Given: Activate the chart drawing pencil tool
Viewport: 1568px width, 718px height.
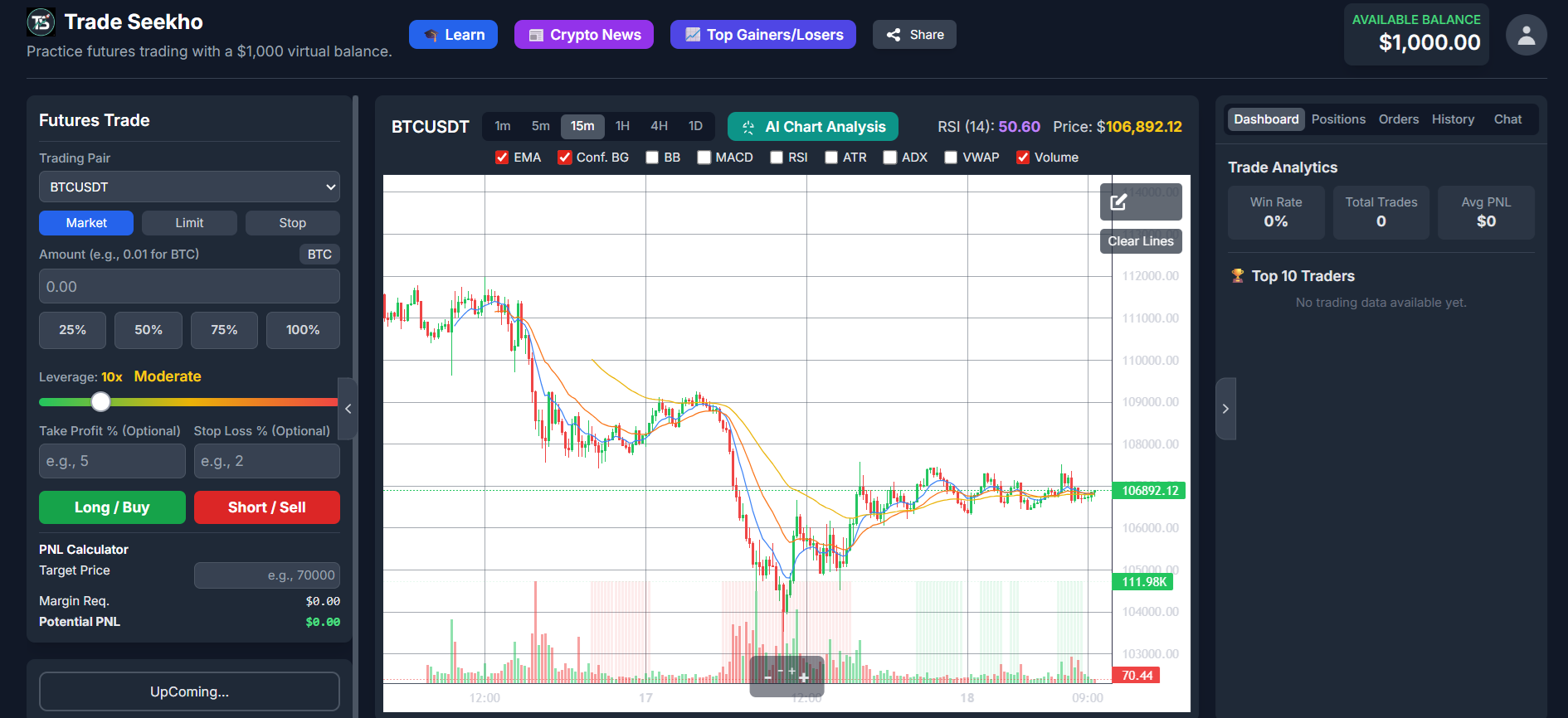Looking at the screenshot, I should [x=1118, y=201].
